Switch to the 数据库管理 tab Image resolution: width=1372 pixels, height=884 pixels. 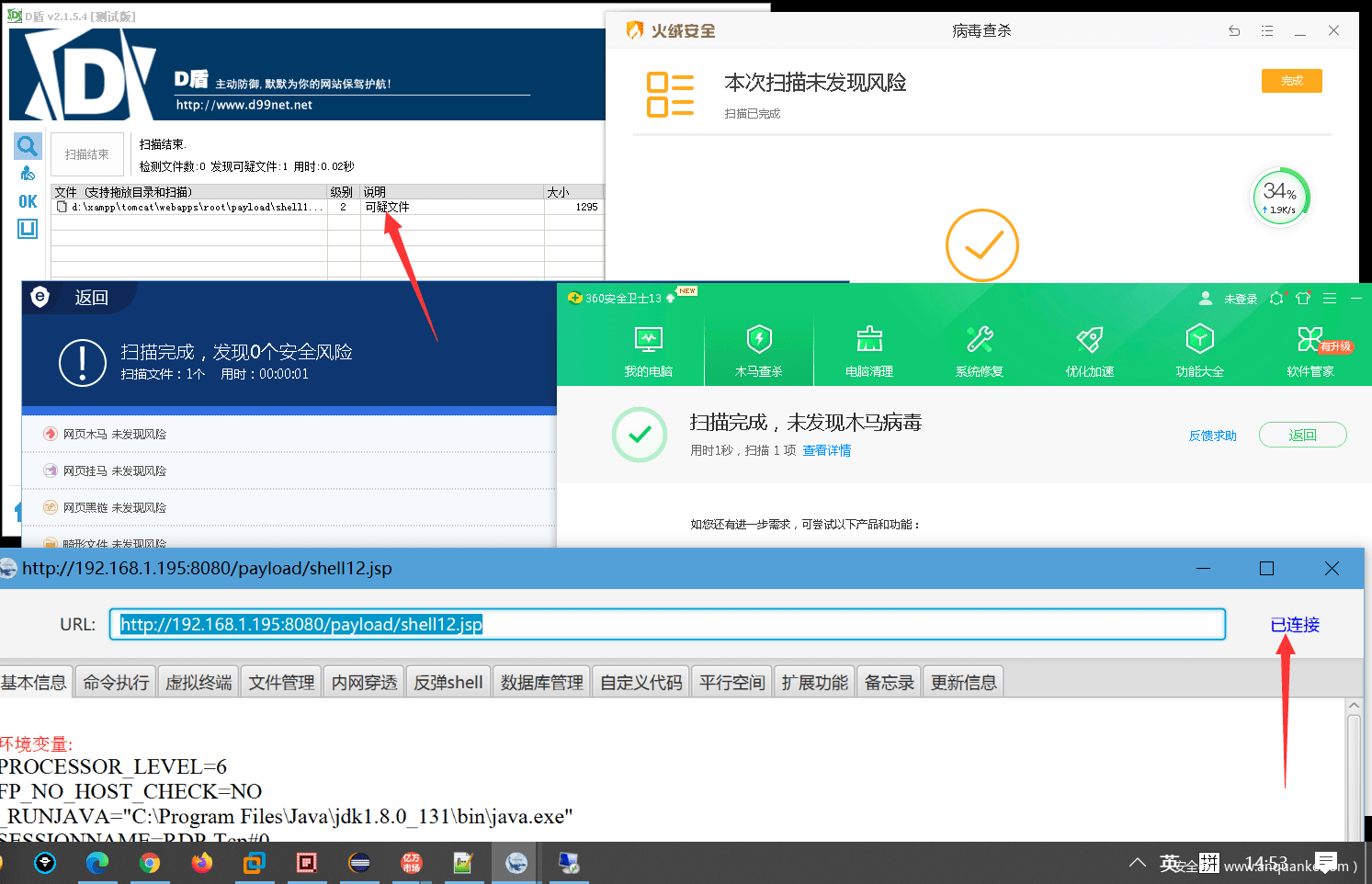pyautogui.click(x=542, y=682)
